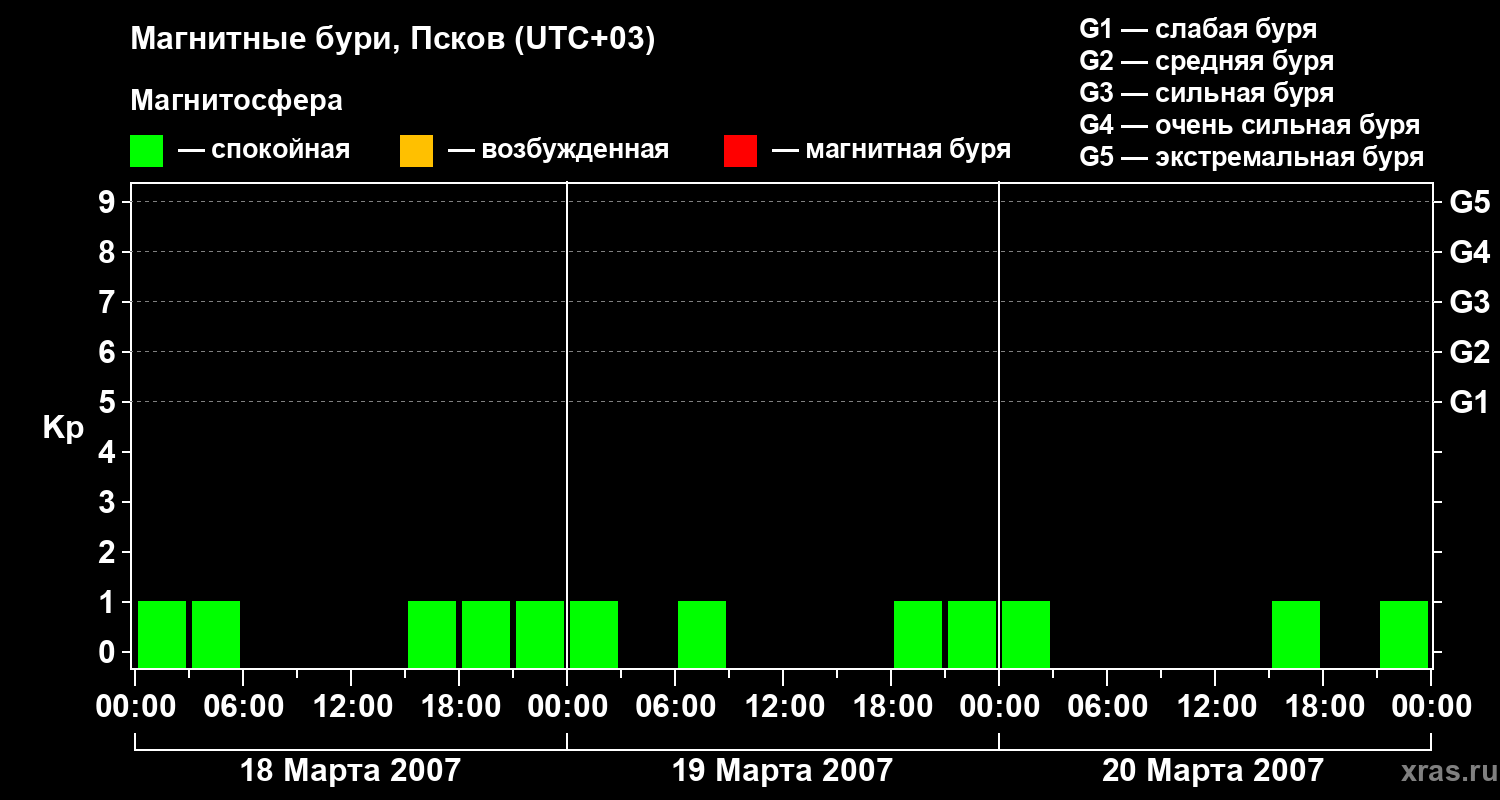Image resolution: width=1500 pixels, height=800 pixels.
Task: Click the '19 Марта 2007' date label
Action: tap(782, 770)
